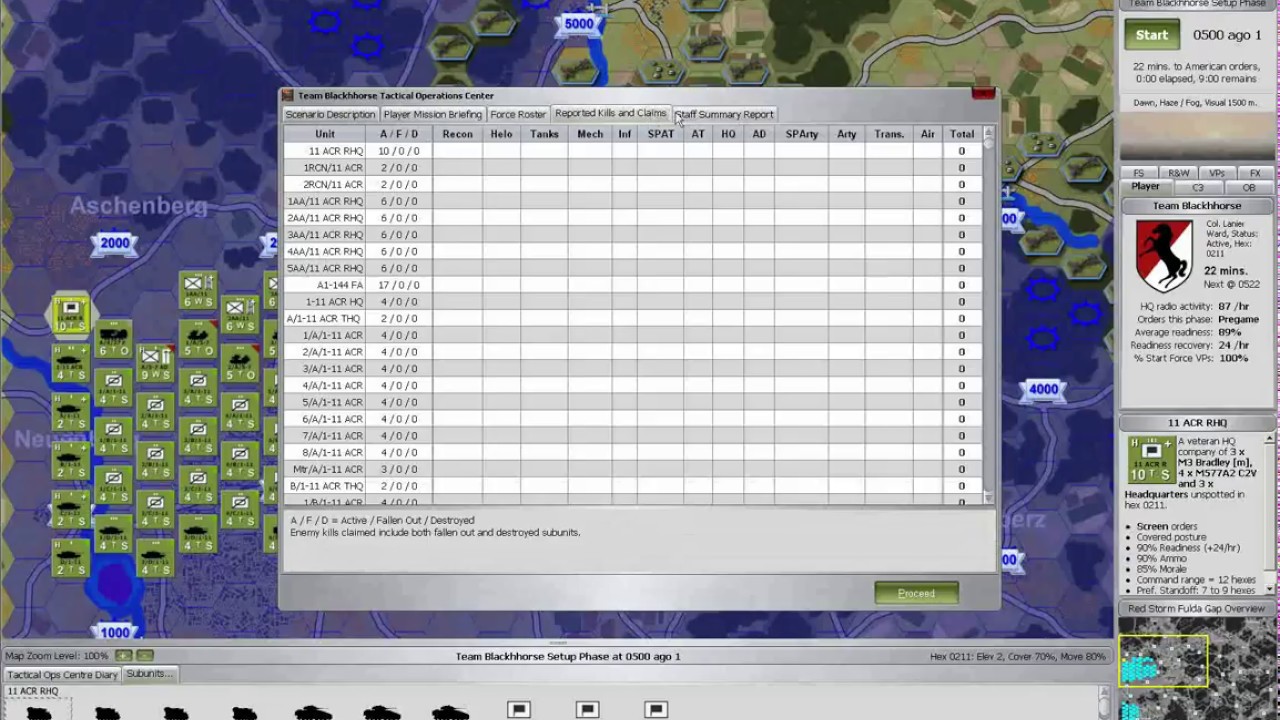1280x720 pixels.
Task: Click the Tanks column header
Action: coord(544,134)
